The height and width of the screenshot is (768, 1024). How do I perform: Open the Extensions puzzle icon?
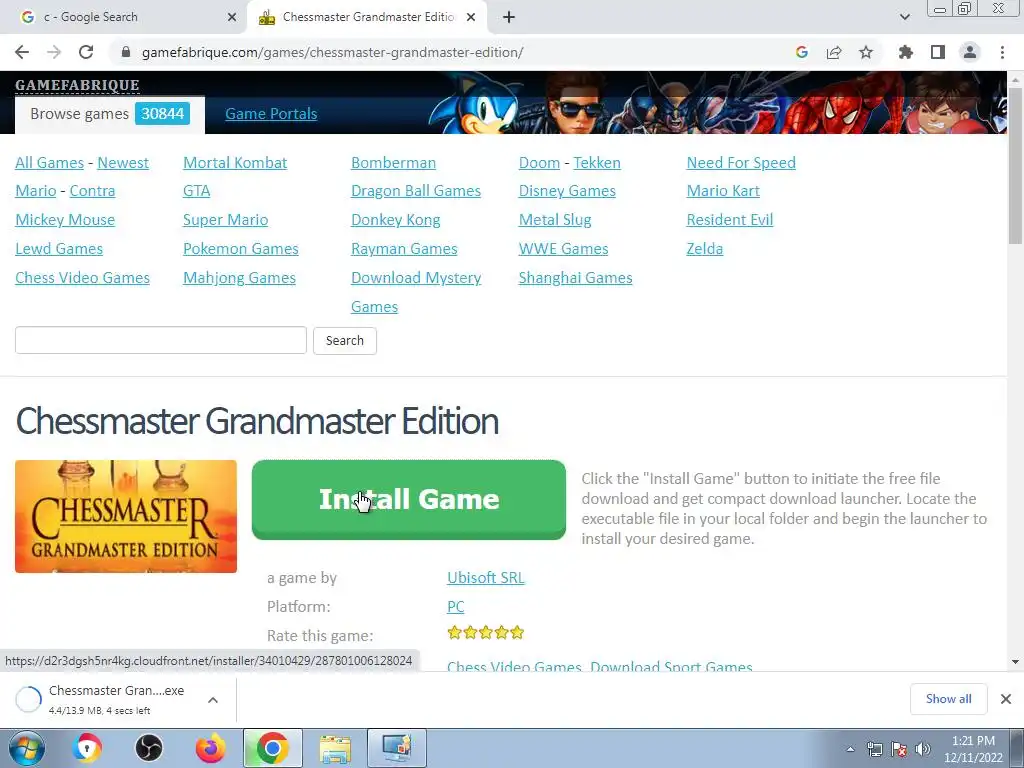(906, 52)
